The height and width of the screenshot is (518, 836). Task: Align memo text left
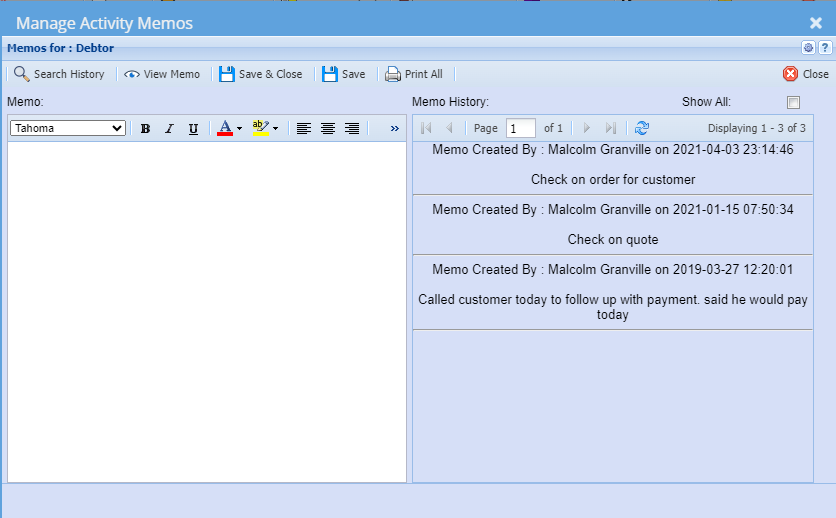point(304,129)
